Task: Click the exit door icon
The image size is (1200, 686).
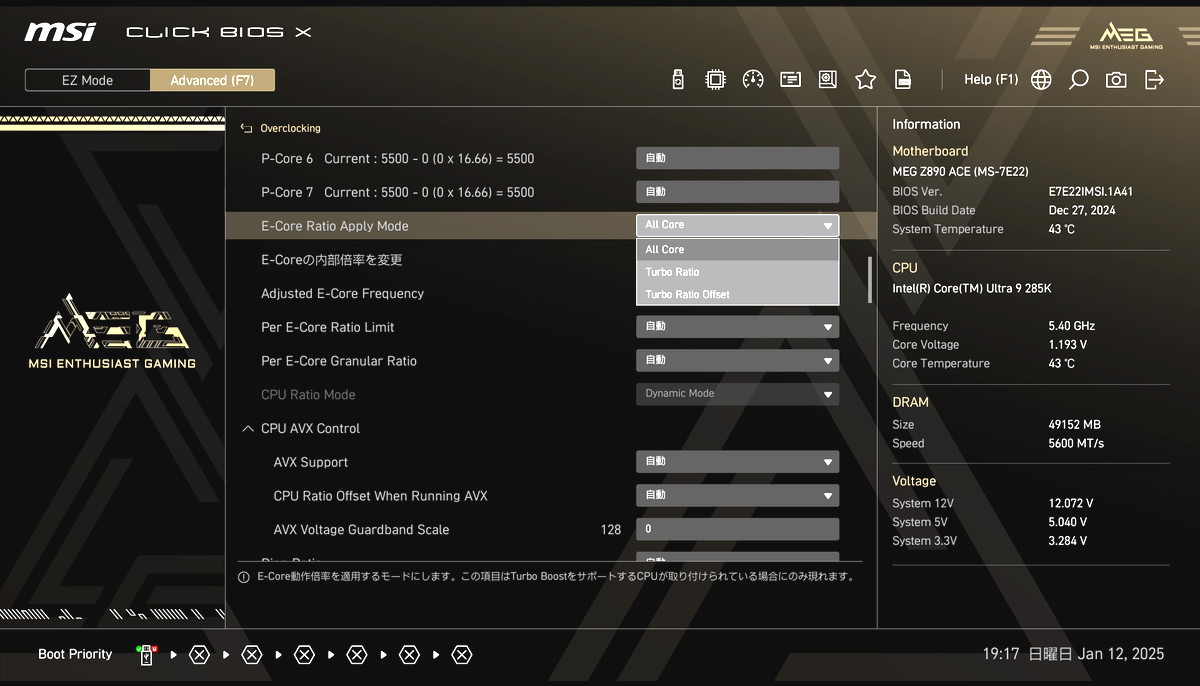Action: pyautogui.click(x=1154, y=80)
